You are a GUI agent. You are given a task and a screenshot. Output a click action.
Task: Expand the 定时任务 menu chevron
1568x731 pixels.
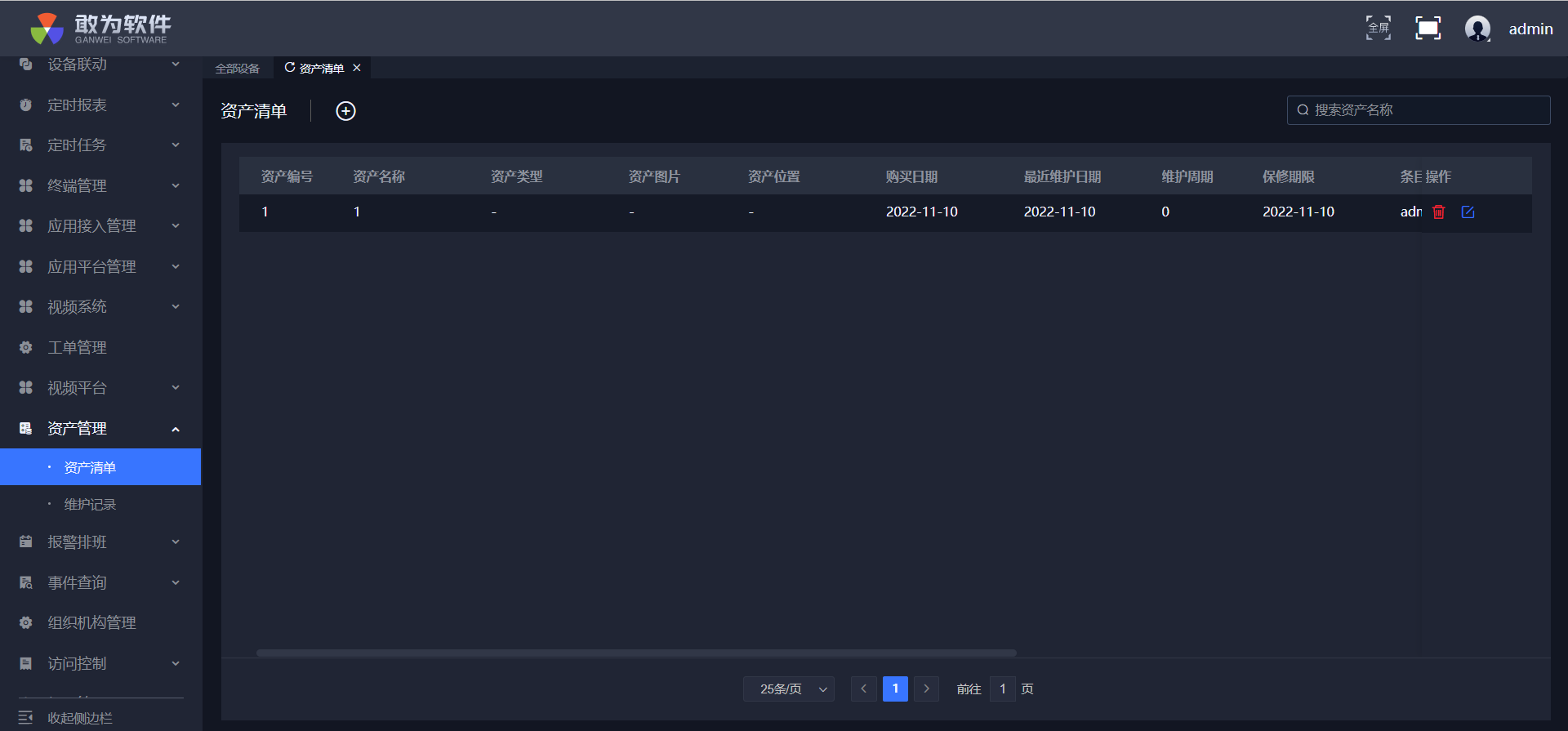(x=176, y=145)
